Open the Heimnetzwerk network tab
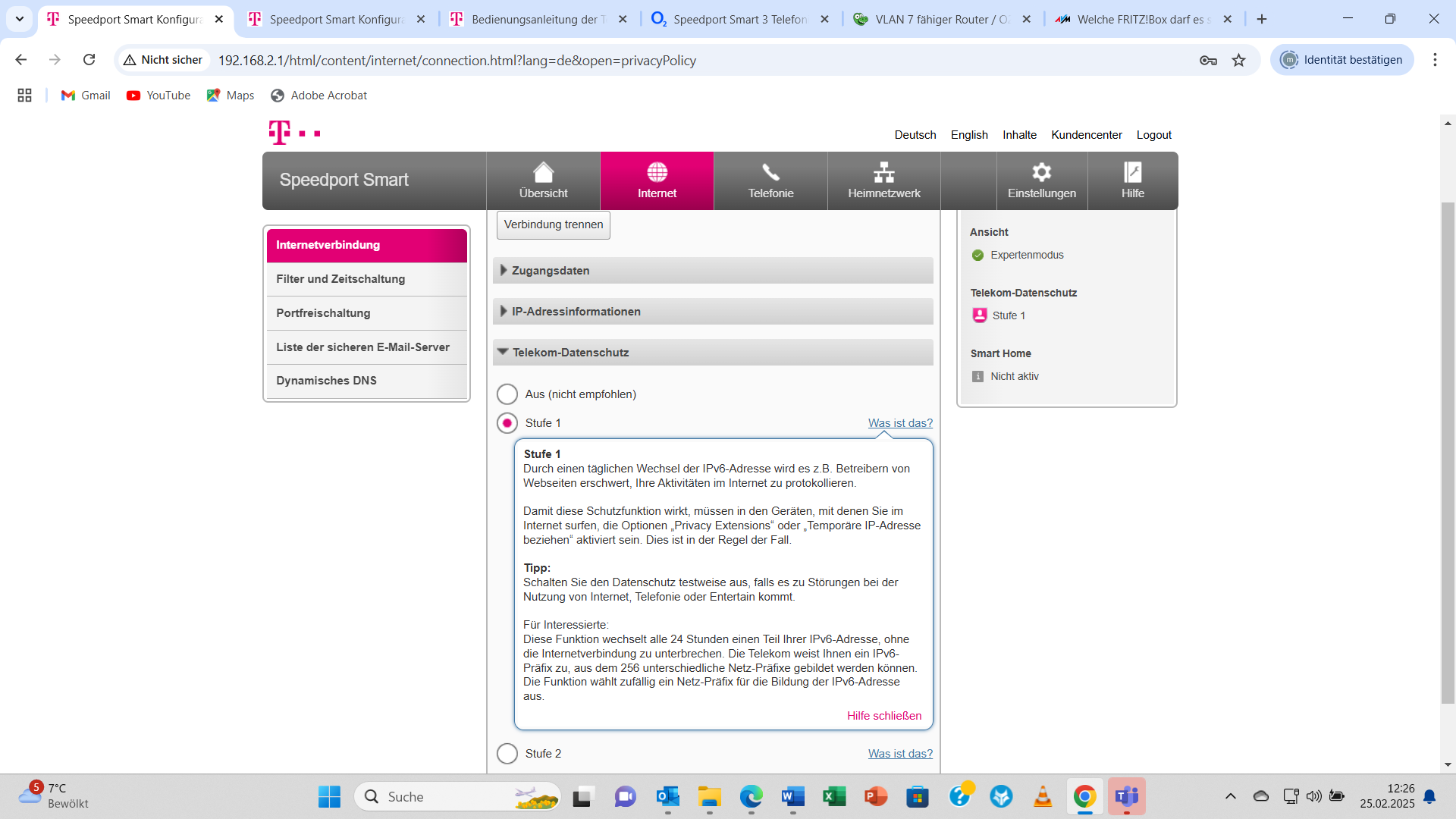 pyautogui.click(x=884, y=180)
